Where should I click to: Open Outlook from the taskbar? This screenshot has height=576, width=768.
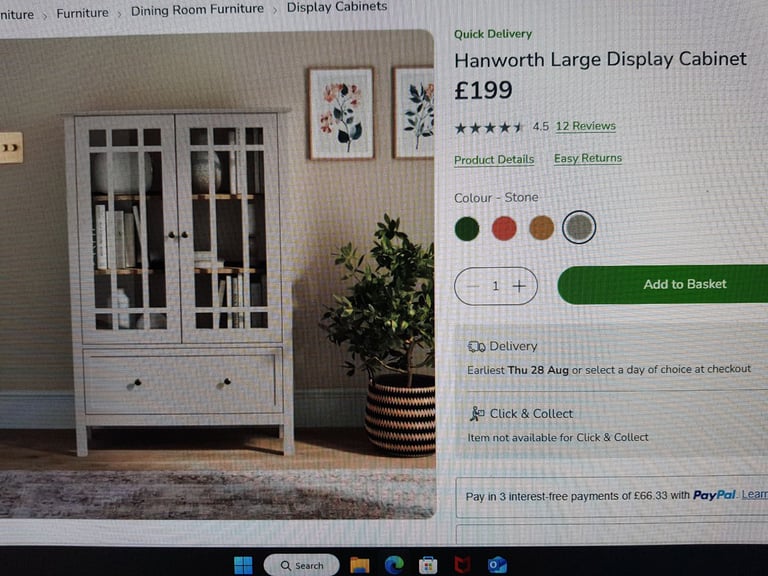click(497, 565)
